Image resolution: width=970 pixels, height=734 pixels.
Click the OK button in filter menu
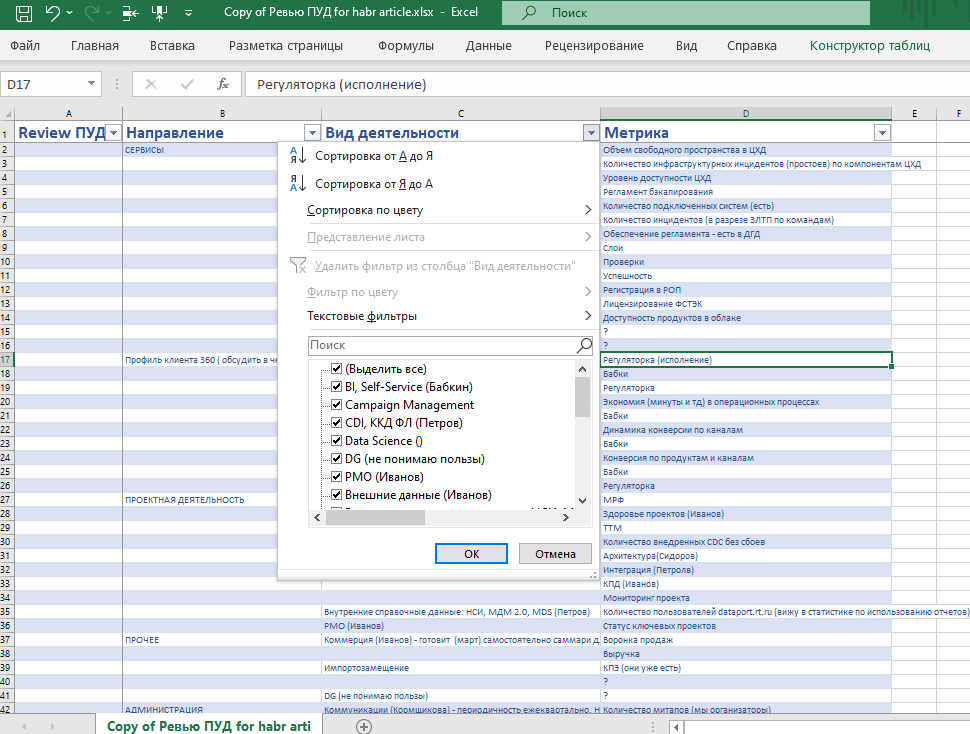[x=471, y=554]
